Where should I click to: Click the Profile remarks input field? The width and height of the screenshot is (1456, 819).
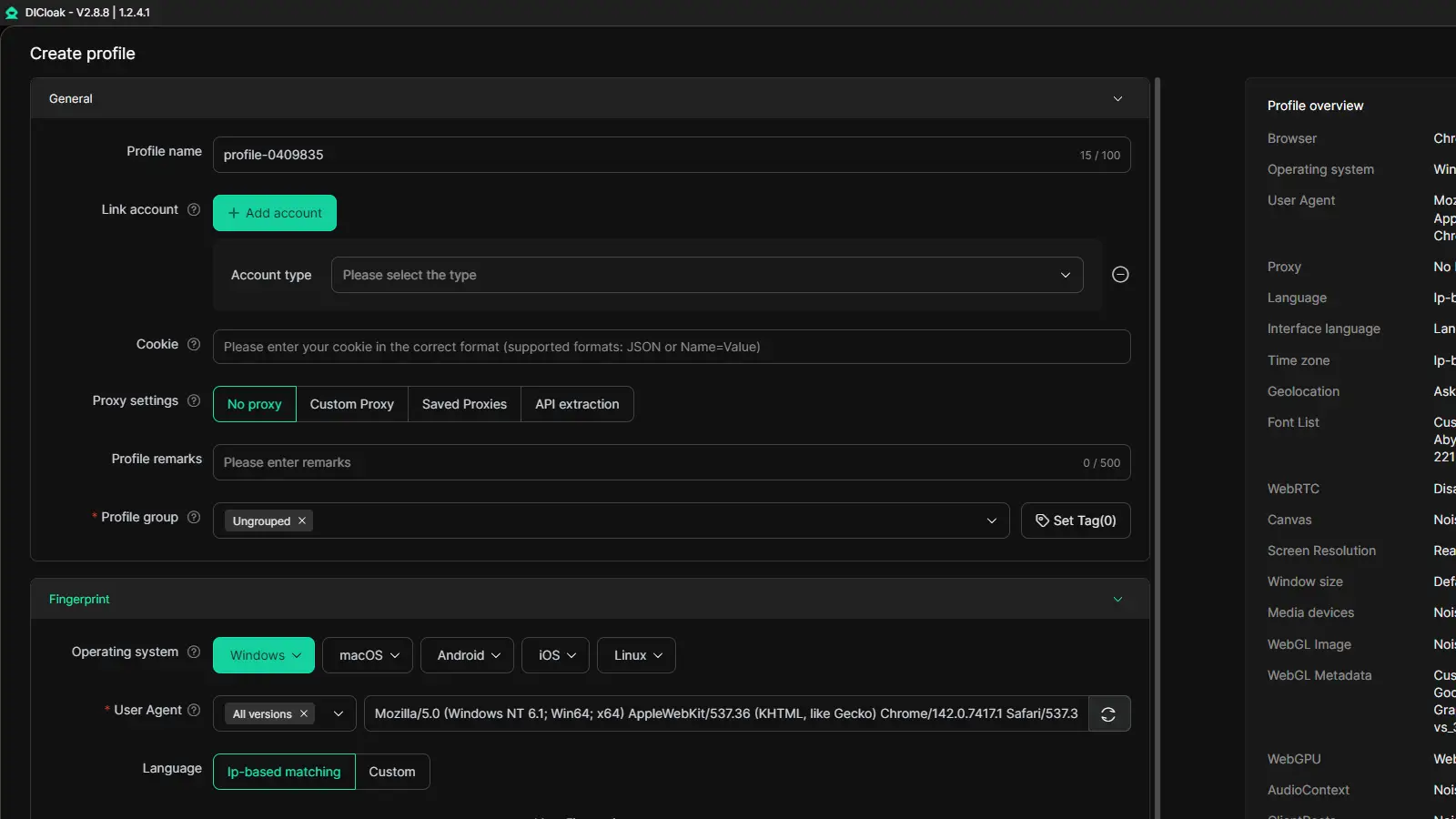(646, 462)
